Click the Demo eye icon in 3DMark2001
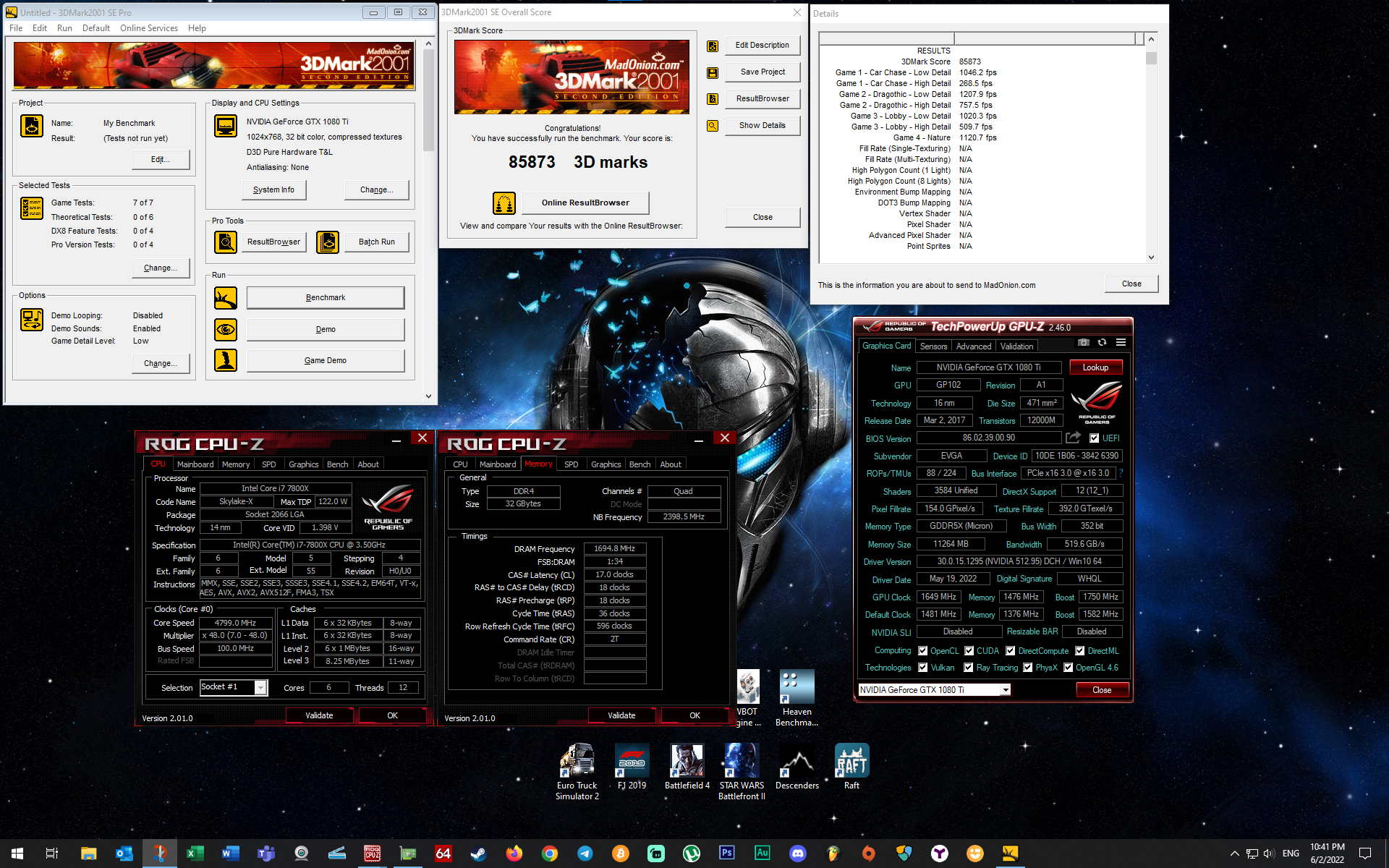 pyautogui.click(x=226, y=329)
